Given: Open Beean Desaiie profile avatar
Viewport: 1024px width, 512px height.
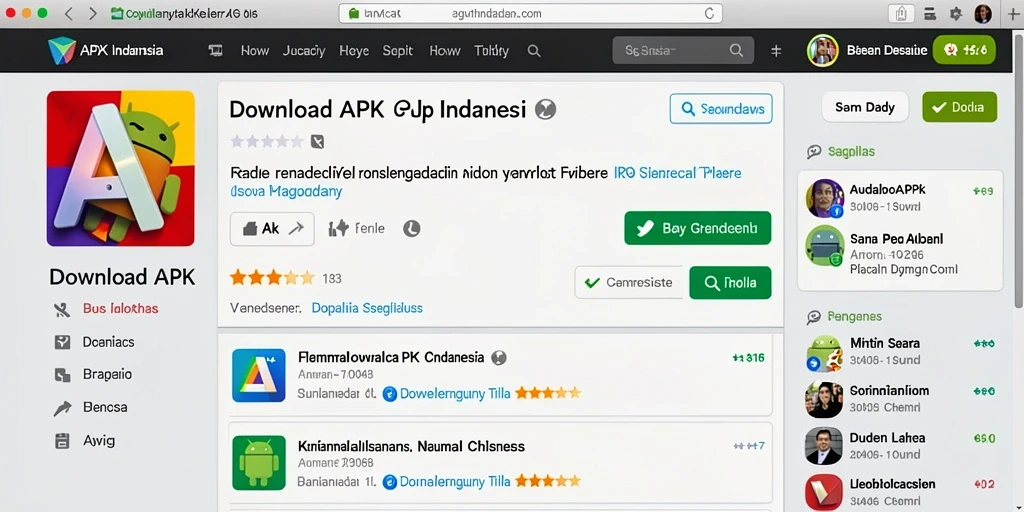Looking at the screenshot, I should click(x=823, y=50).
